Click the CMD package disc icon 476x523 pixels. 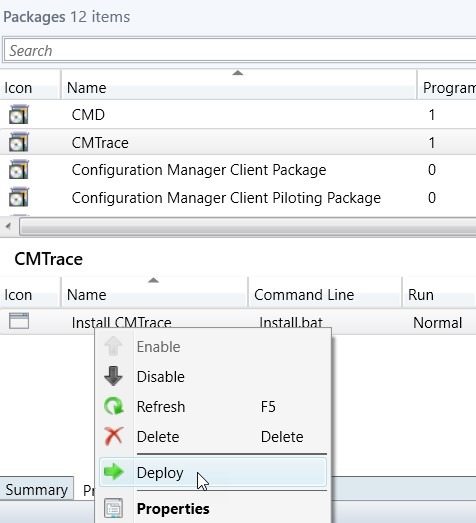point(19,114)
